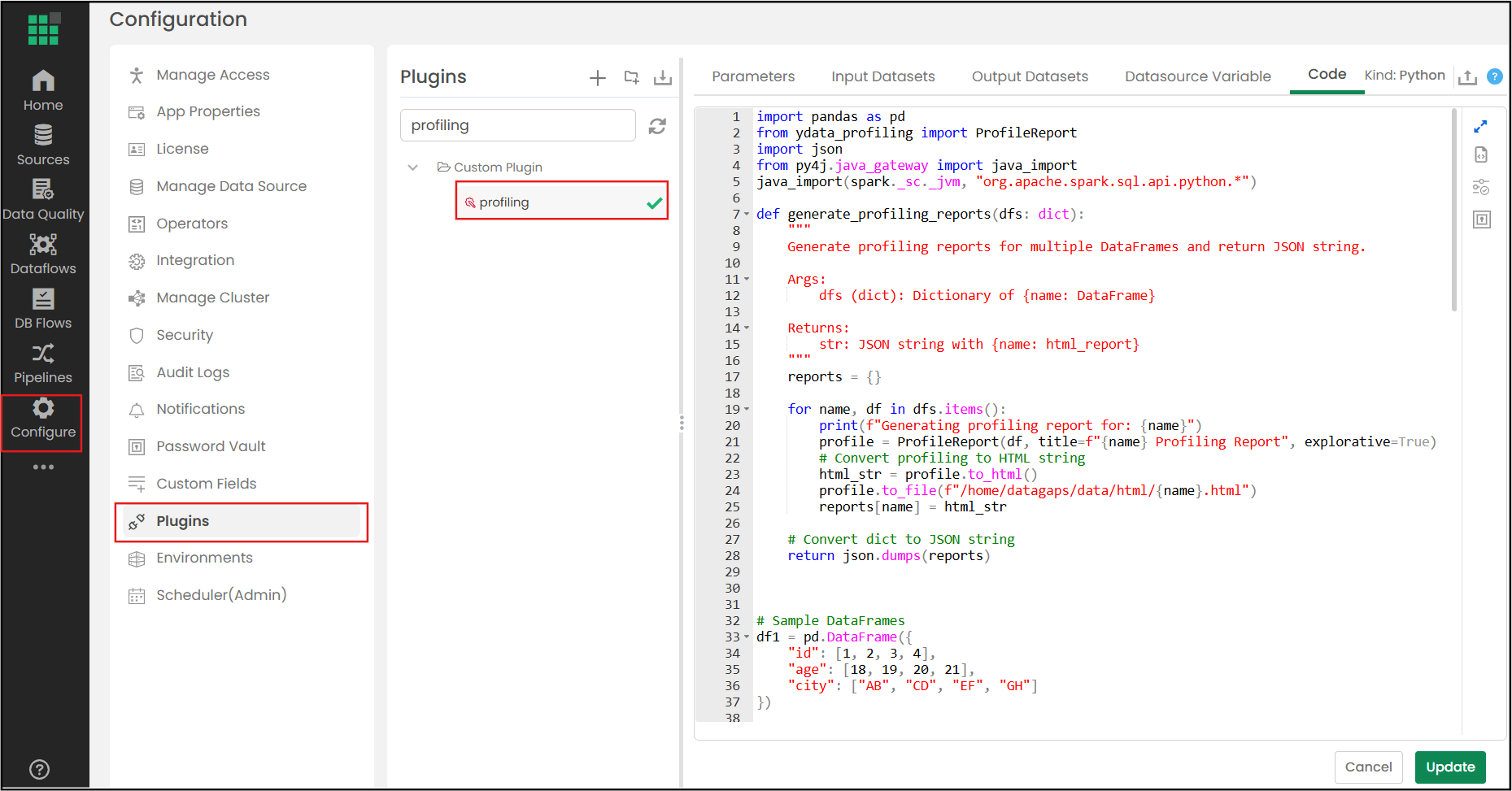Click the add plugin folder icon
The height and width of the screenshot is (791, 1512).
pos(631,77)
